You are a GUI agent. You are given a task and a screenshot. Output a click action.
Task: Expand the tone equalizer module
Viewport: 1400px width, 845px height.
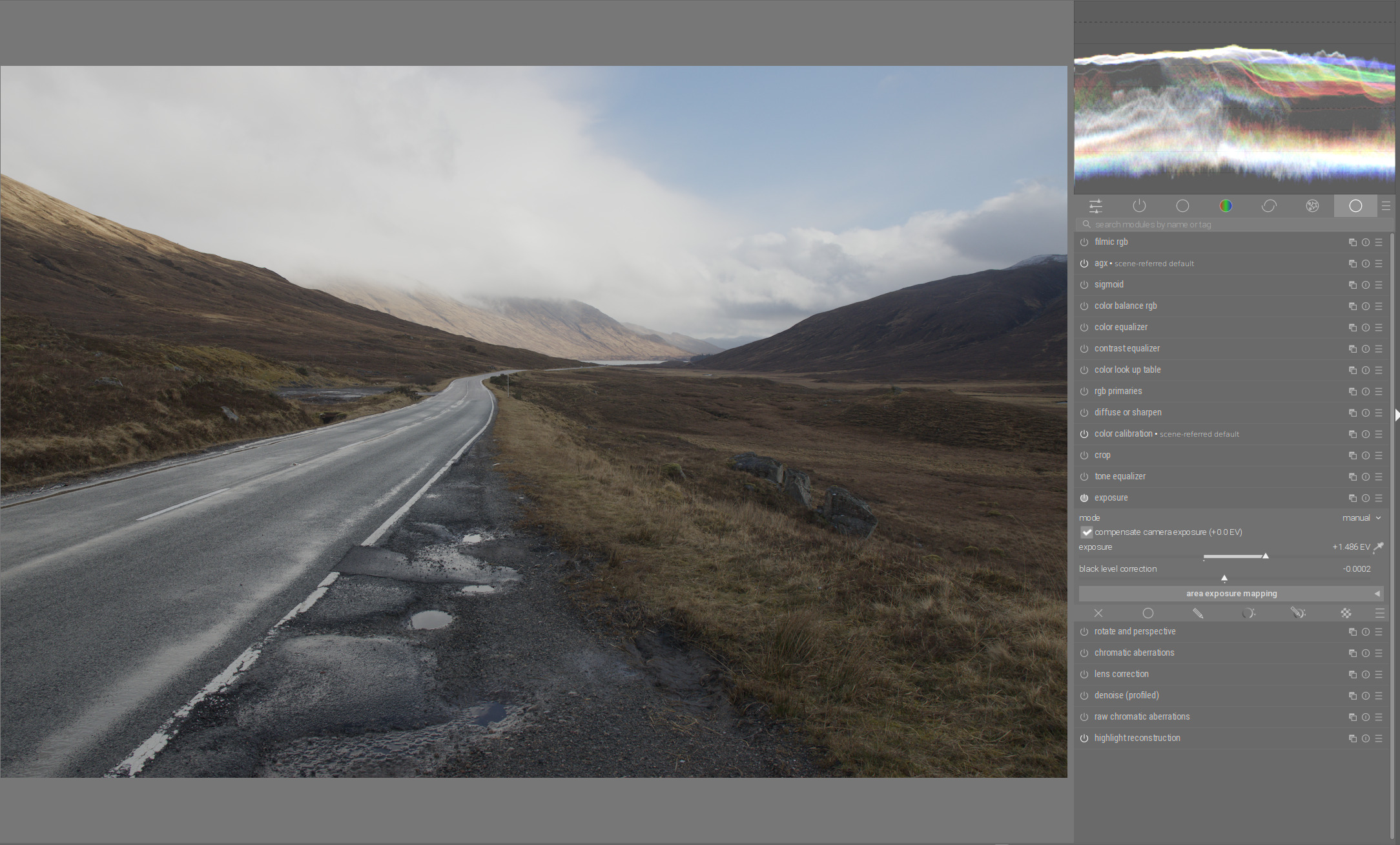click(x=1120, y=477)
